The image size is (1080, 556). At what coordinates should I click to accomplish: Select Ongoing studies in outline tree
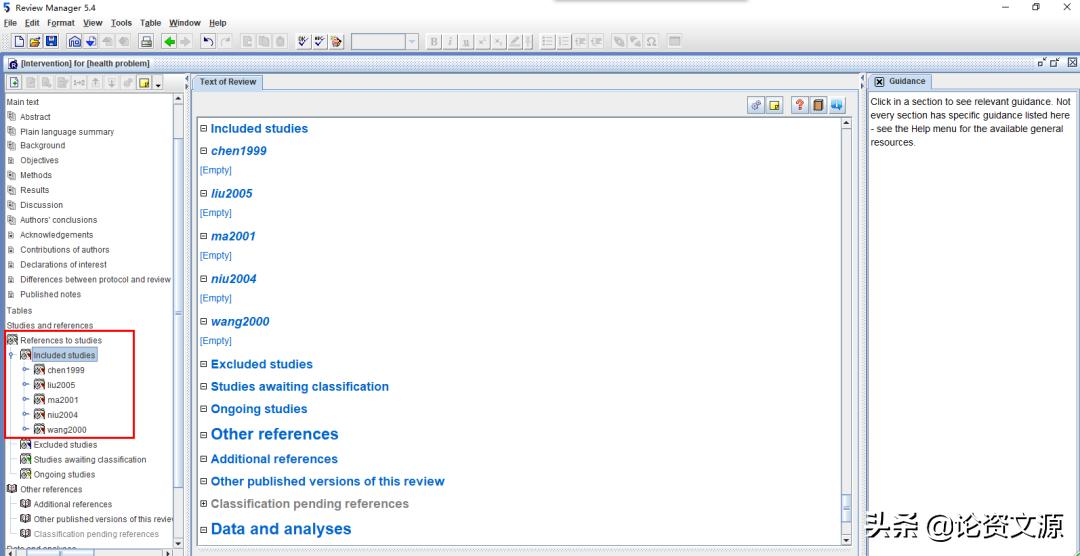coord(64,474)
